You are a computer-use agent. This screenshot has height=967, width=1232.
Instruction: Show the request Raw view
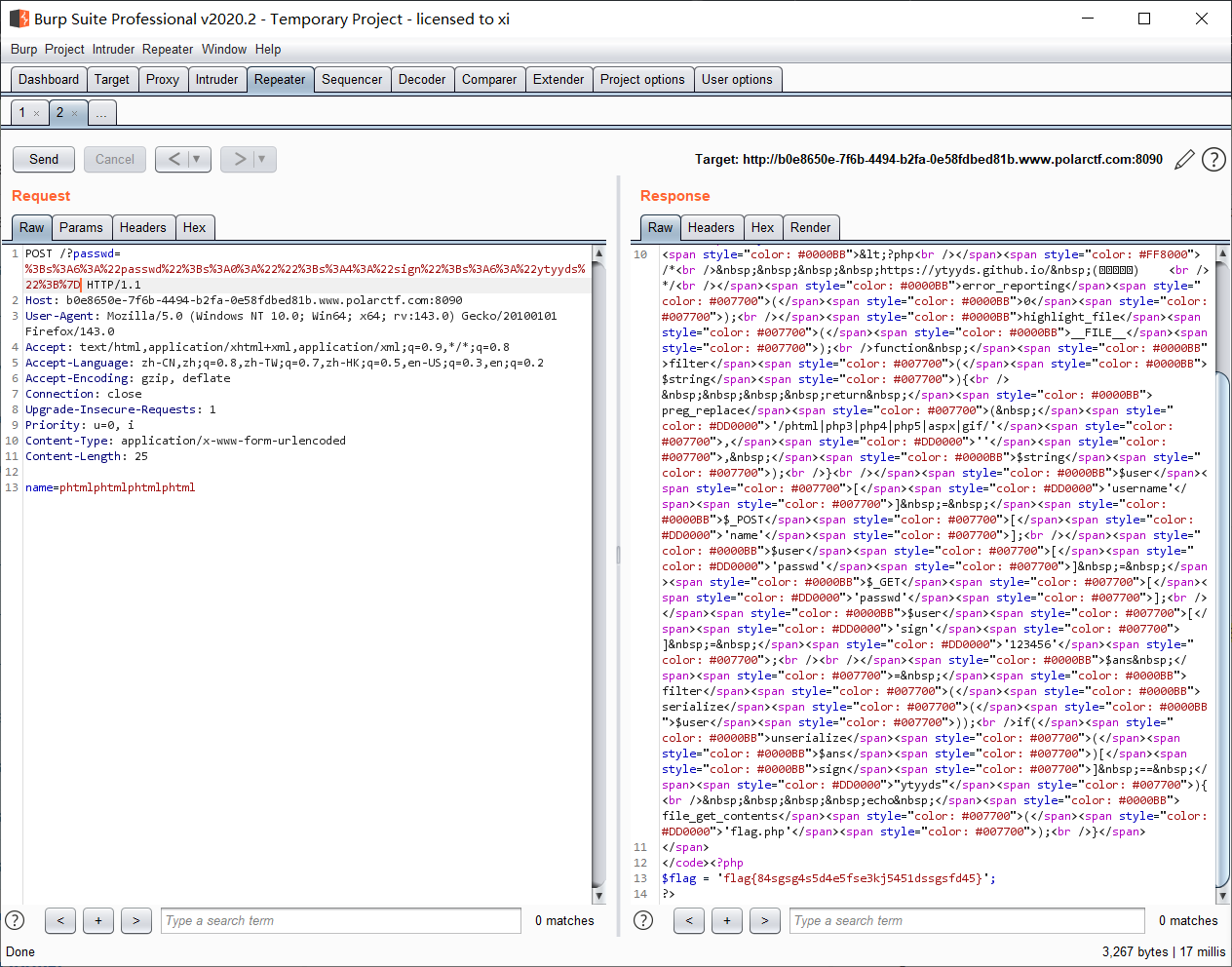tap(32, 228)
